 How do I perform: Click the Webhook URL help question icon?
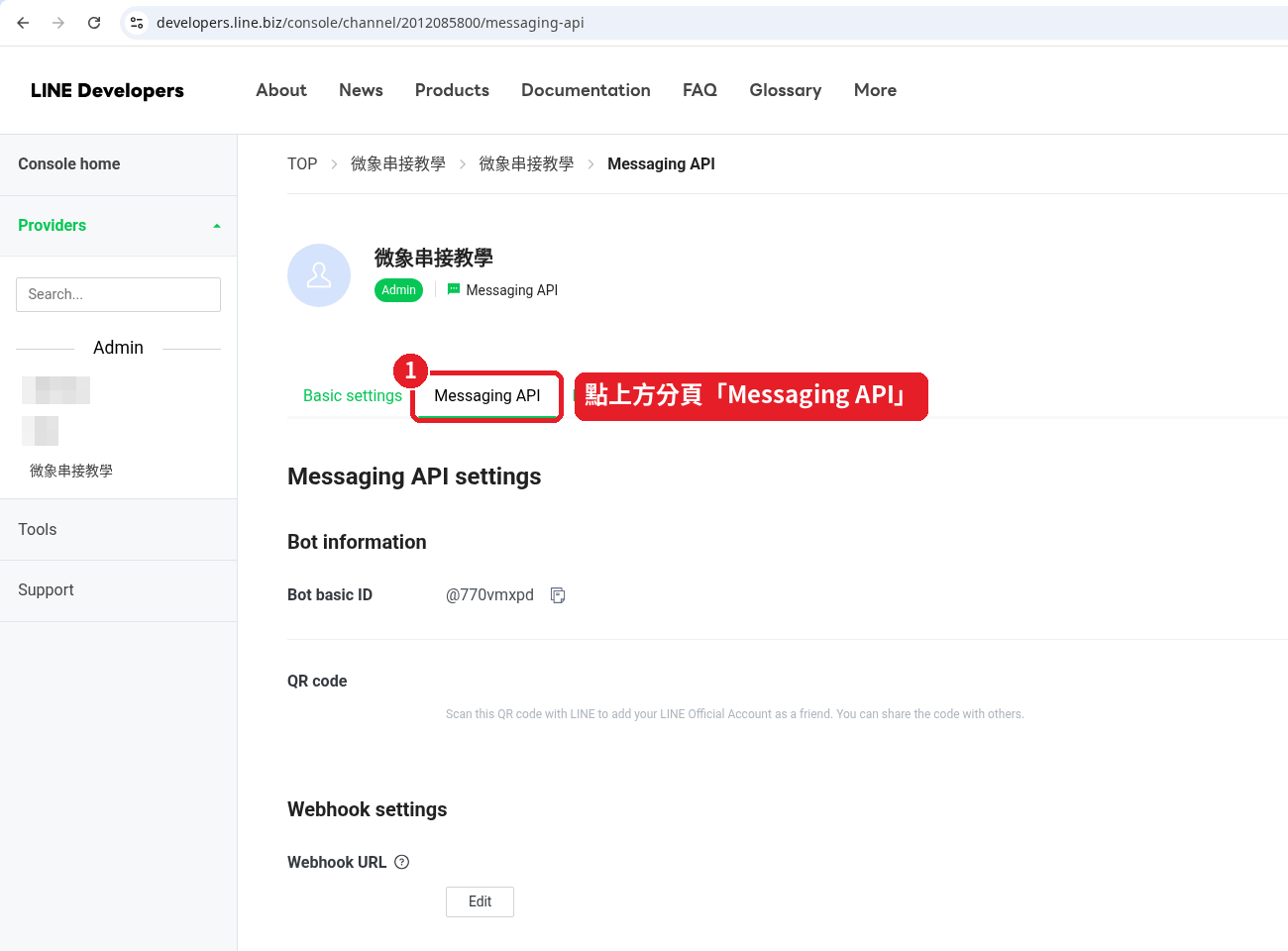click(x=401, y=862)
